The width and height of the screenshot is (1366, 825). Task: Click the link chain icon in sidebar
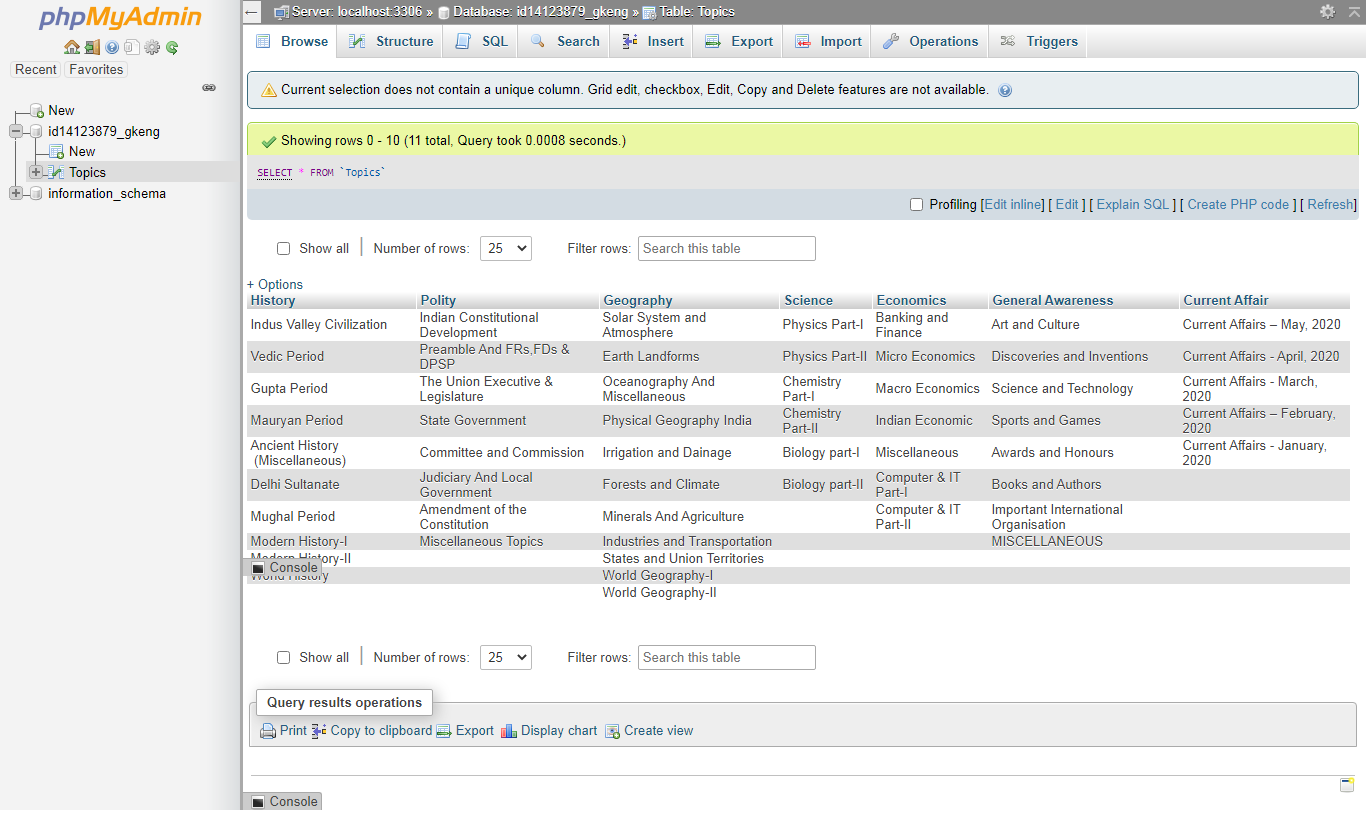[209, 88]
